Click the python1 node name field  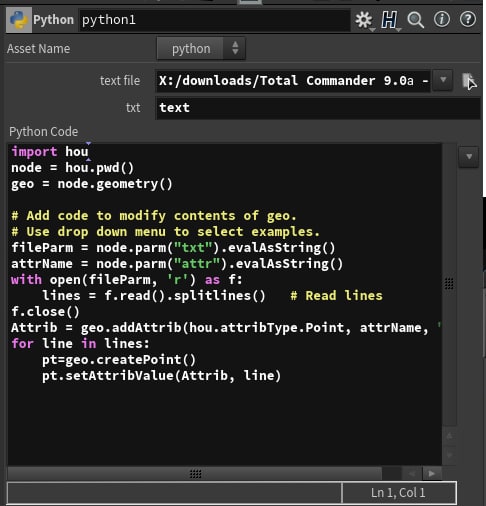tap(214, 20)
